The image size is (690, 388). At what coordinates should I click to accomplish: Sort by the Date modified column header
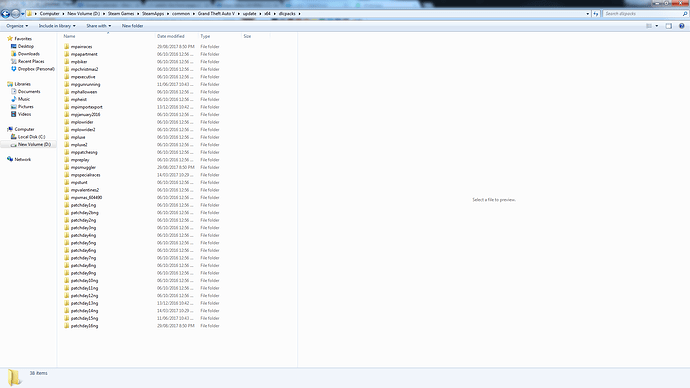tap(171, 36)
